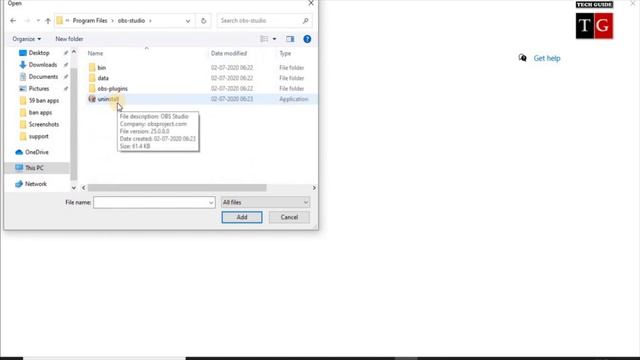Open the Organize menu
This screenshot has width=640, height=360.
coord(27,39)
